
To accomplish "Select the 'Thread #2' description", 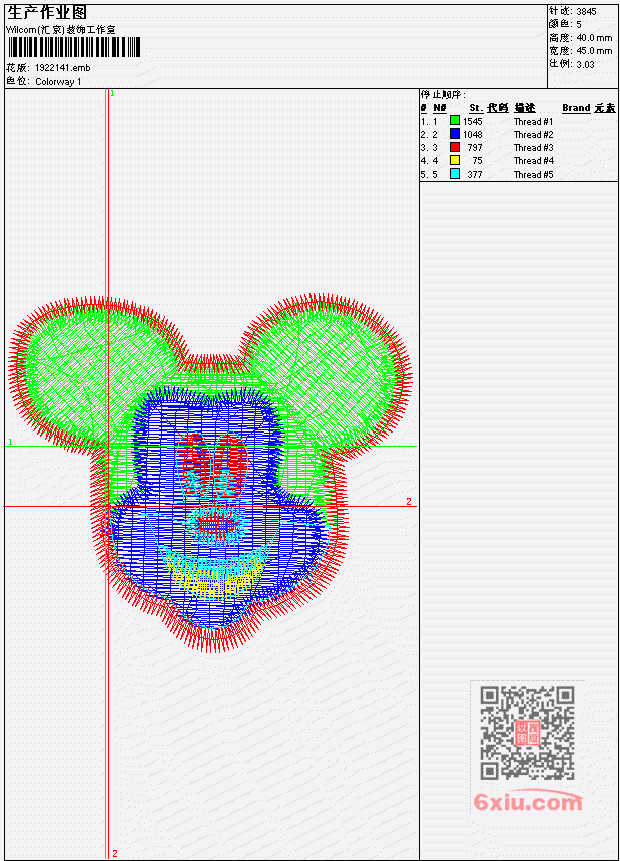I will pyautogui.click(x=533, y=135).
